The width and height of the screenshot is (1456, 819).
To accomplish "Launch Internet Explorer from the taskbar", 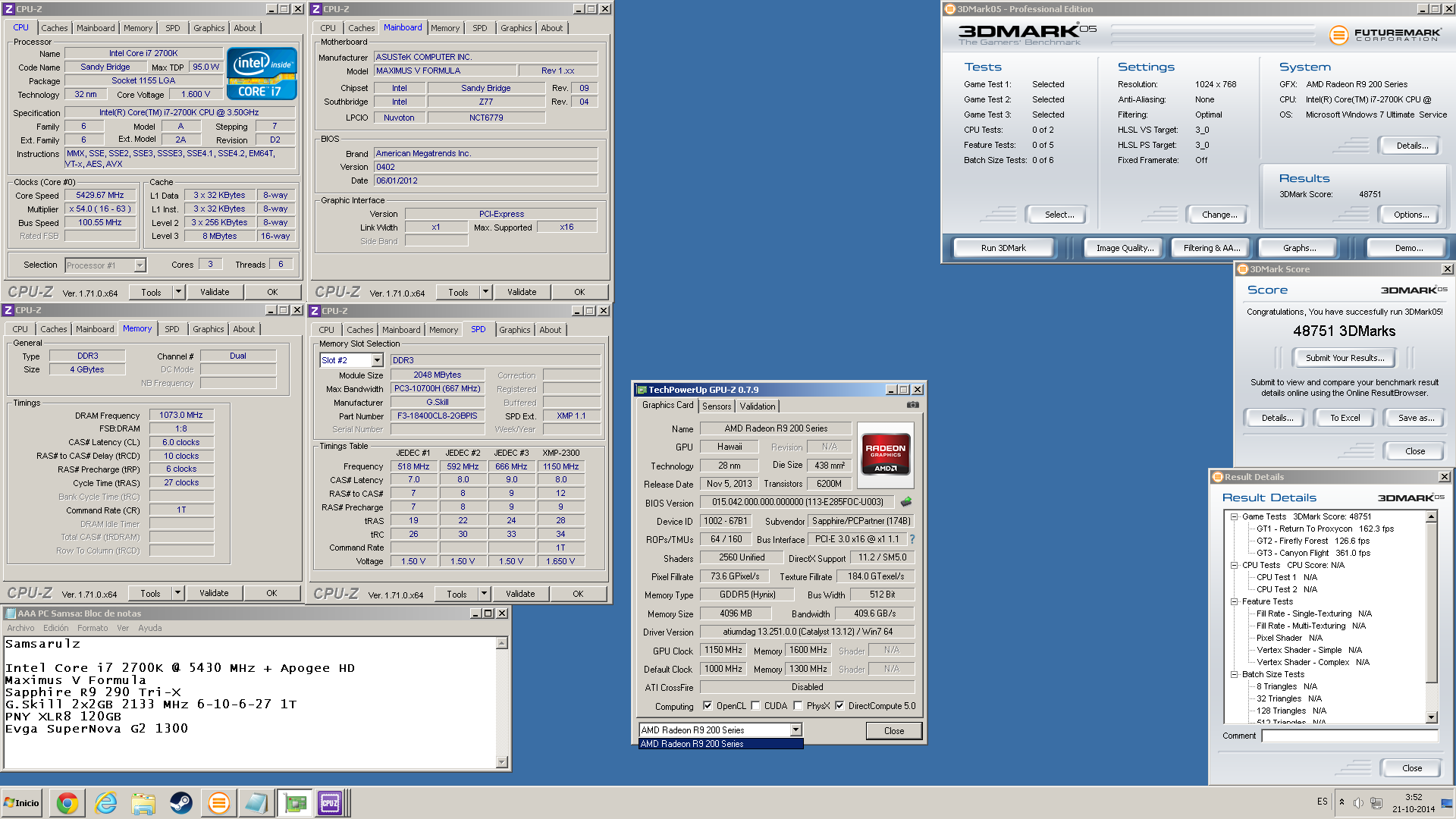I will (x=105, y=802).
